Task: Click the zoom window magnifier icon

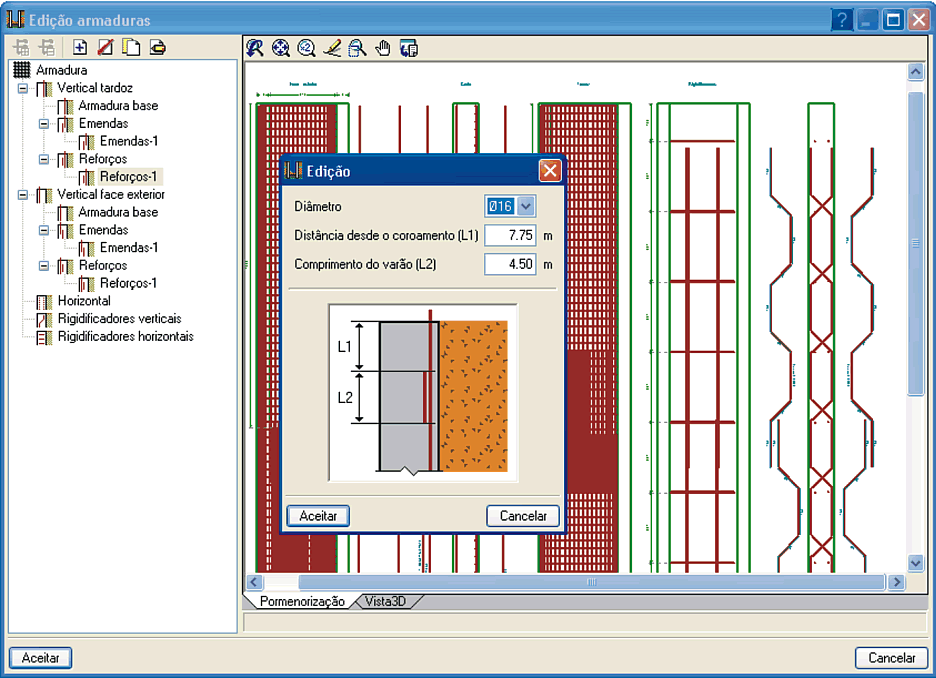Action: pyautogui.click(x=357, y=47)
